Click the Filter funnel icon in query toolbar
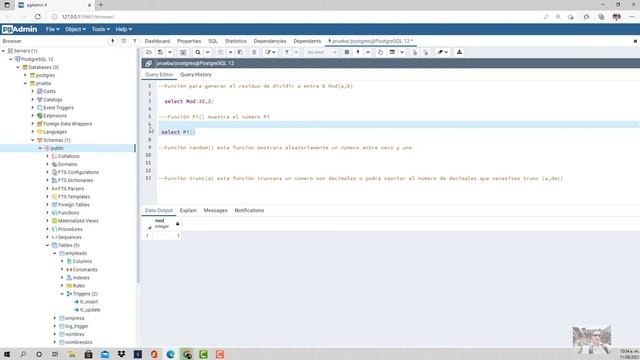This screenshot has width=640, height=360. (287, 52)
